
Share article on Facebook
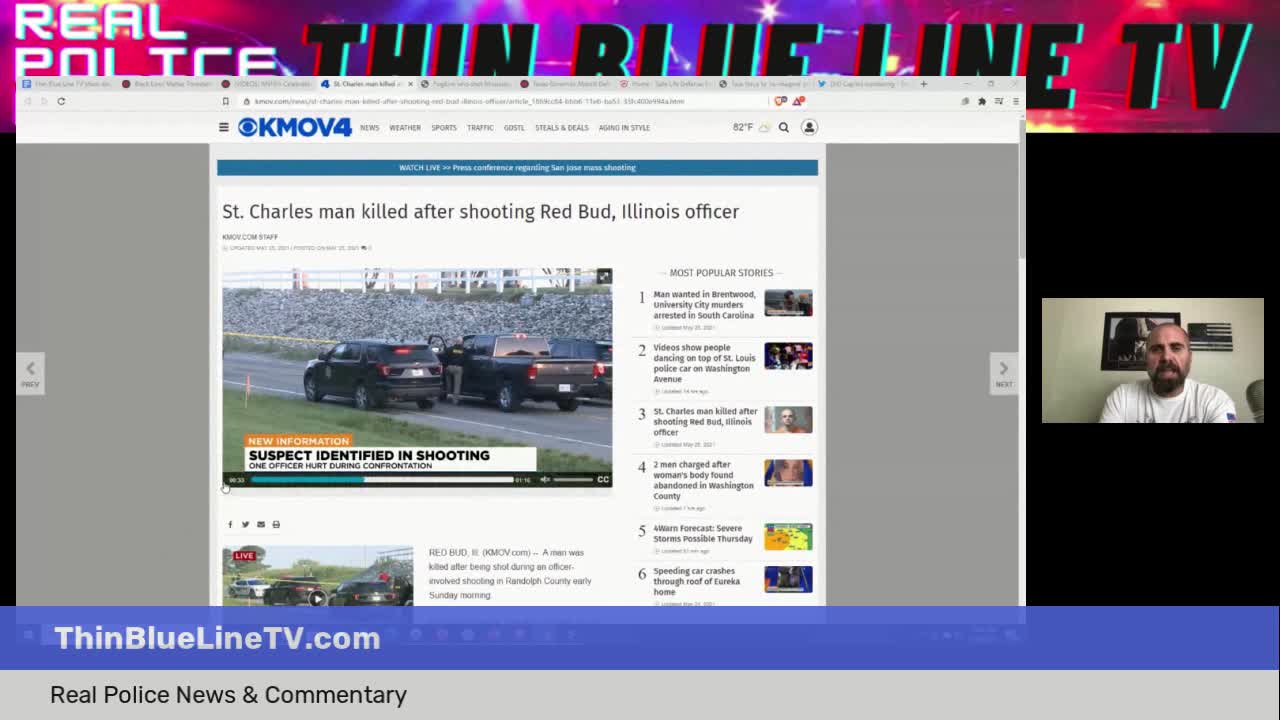230,524
